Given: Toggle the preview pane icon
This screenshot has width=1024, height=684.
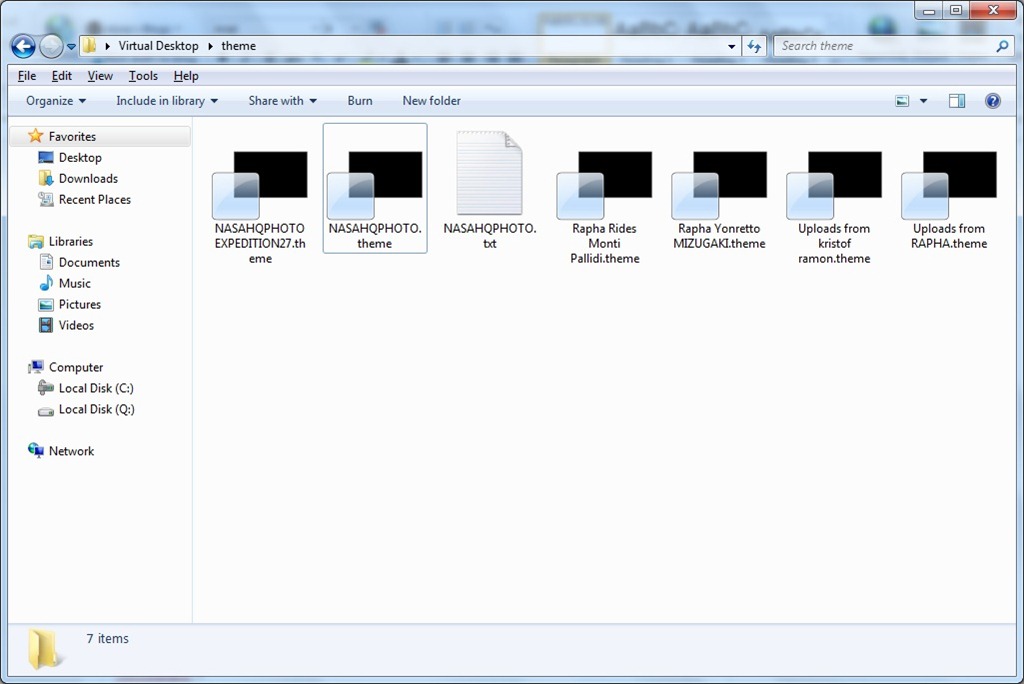Looking at the screenshot, I should [x=957, y=101].
